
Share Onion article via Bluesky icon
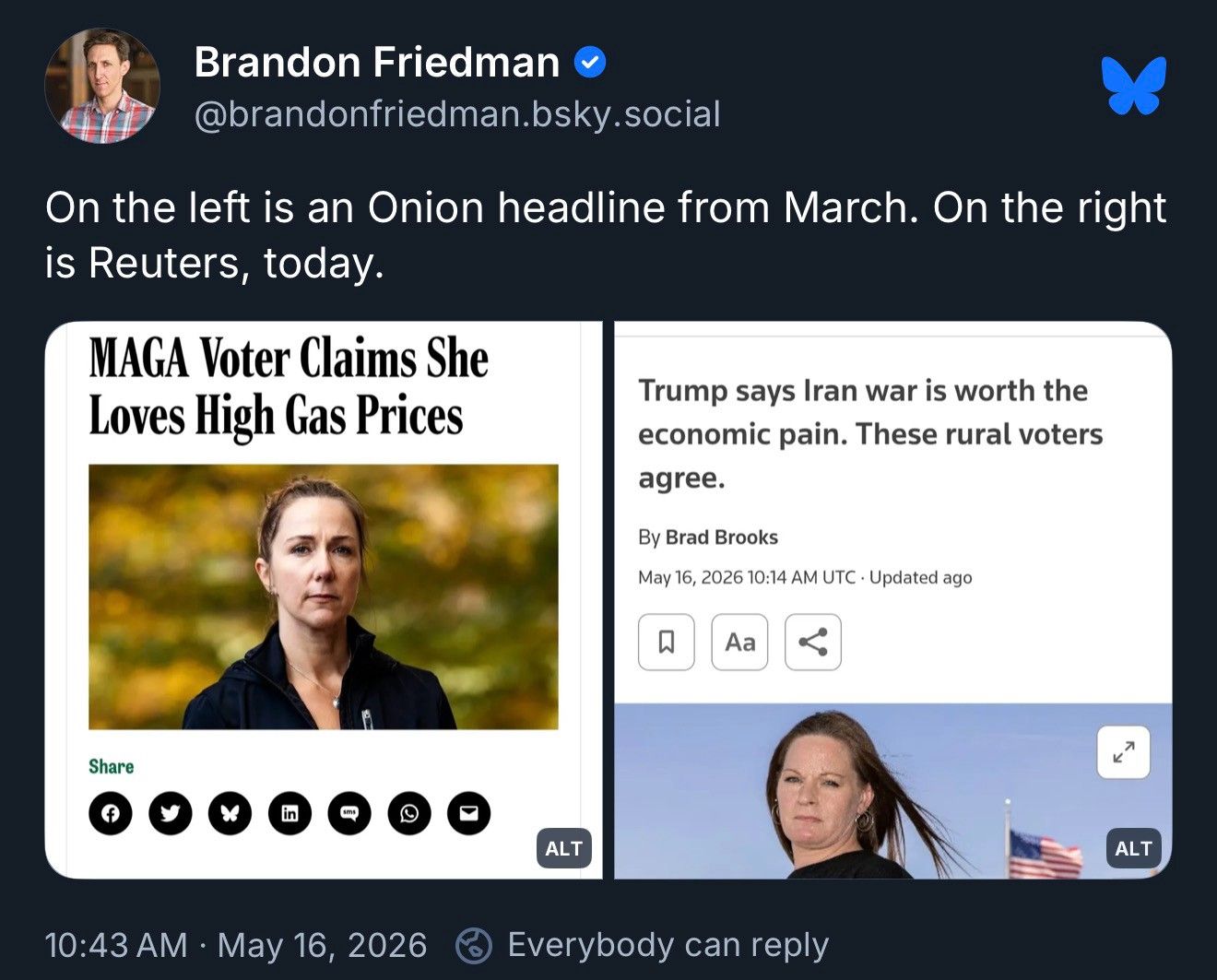click(x=230, y=813)
